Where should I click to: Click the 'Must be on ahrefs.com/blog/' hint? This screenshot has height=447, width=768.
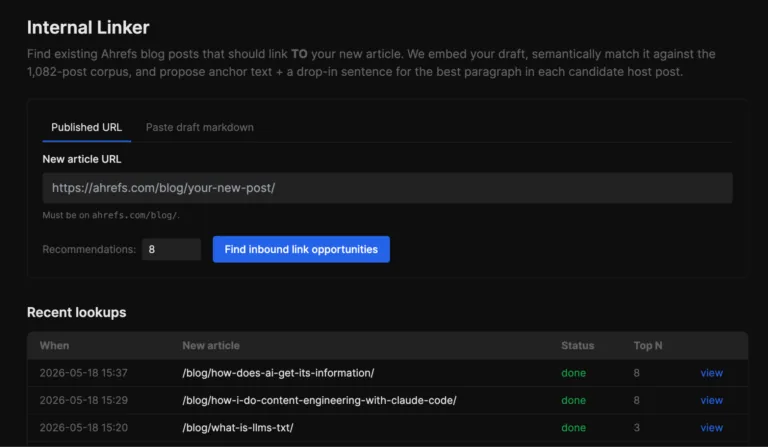click(111, 215)
